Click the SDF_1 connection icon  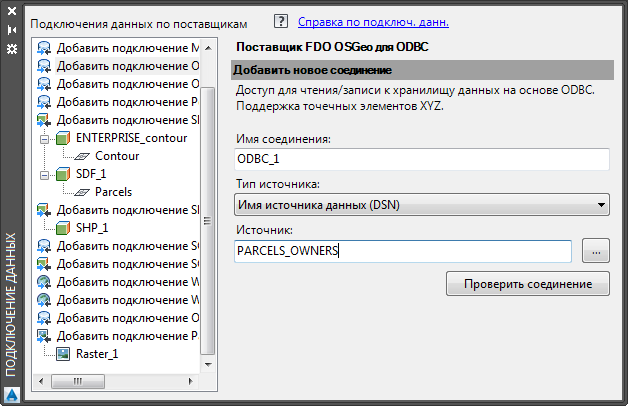pyautogui.click(x=64, y=174)
